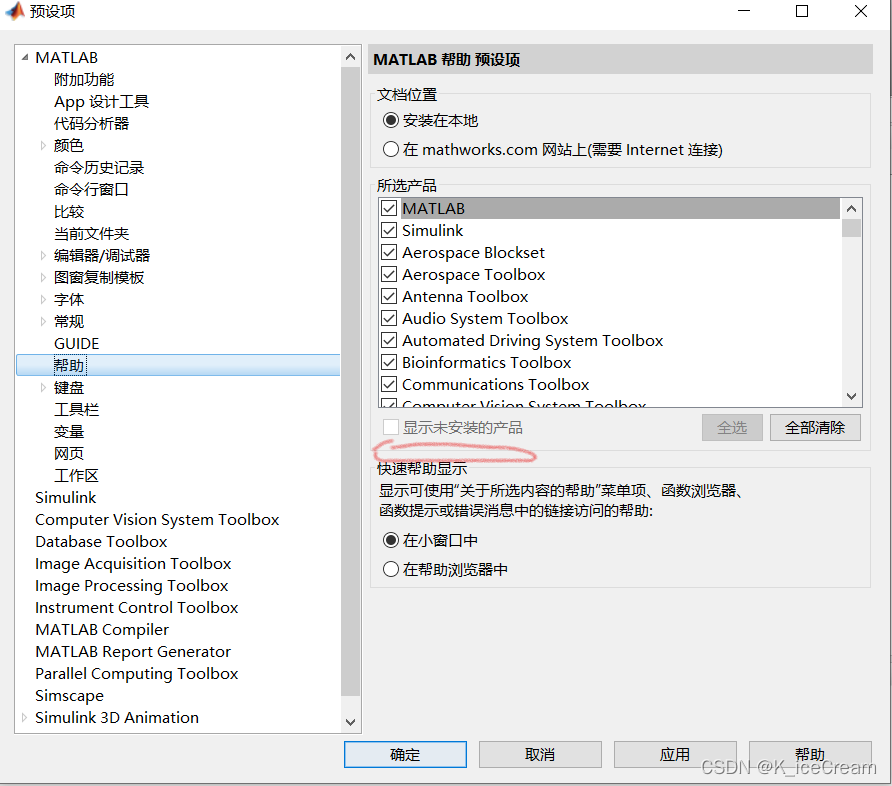
Task: Click tree panel scroll-down arrow
Action: tap(350, 722)
